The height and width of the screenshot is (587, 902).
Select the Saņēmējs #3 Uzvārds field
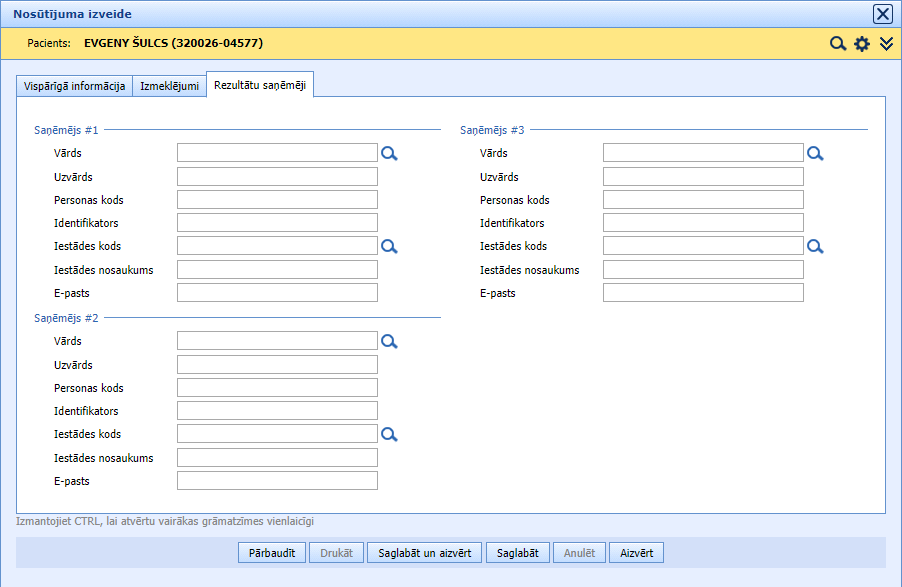[x=703, y=177]
